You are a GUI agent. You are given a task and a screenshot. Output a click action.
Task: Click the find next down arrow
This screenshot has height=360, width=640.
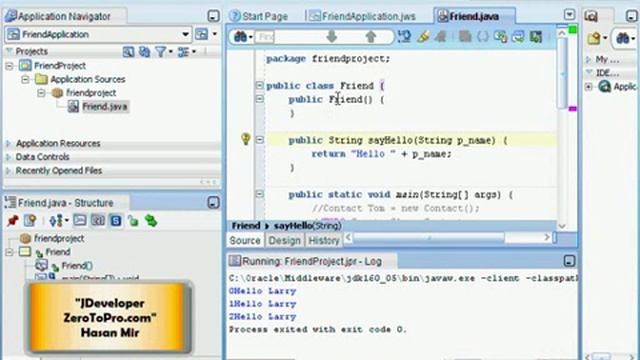click(x=331, y=37)
